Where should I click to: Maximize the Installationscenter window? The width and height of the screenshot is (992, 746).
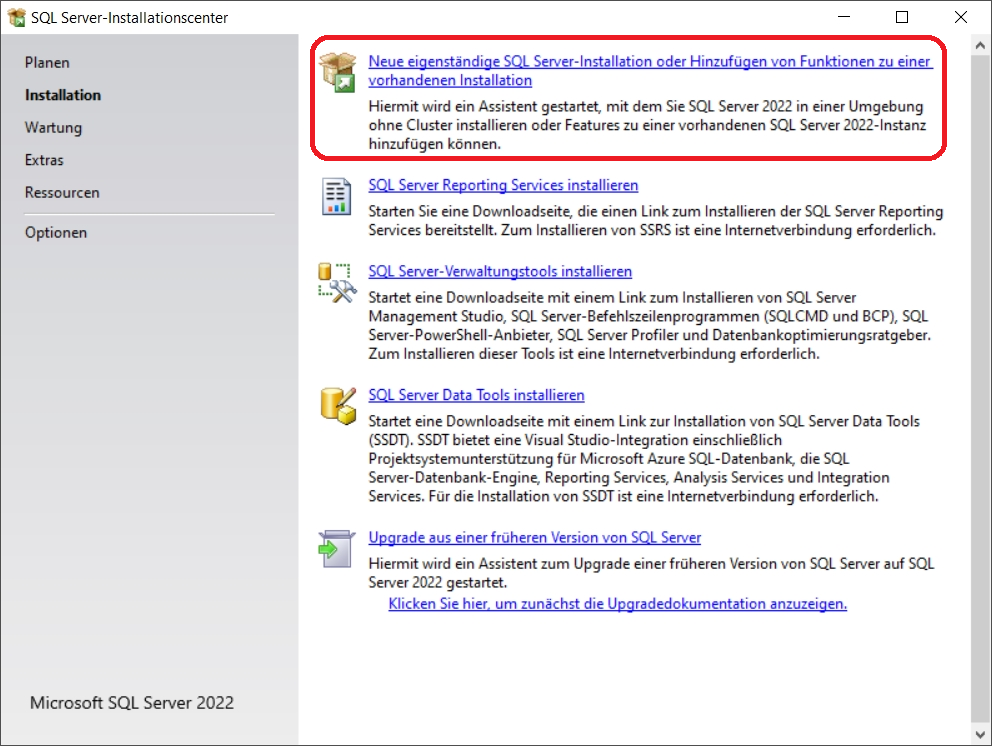click(902, 17)
